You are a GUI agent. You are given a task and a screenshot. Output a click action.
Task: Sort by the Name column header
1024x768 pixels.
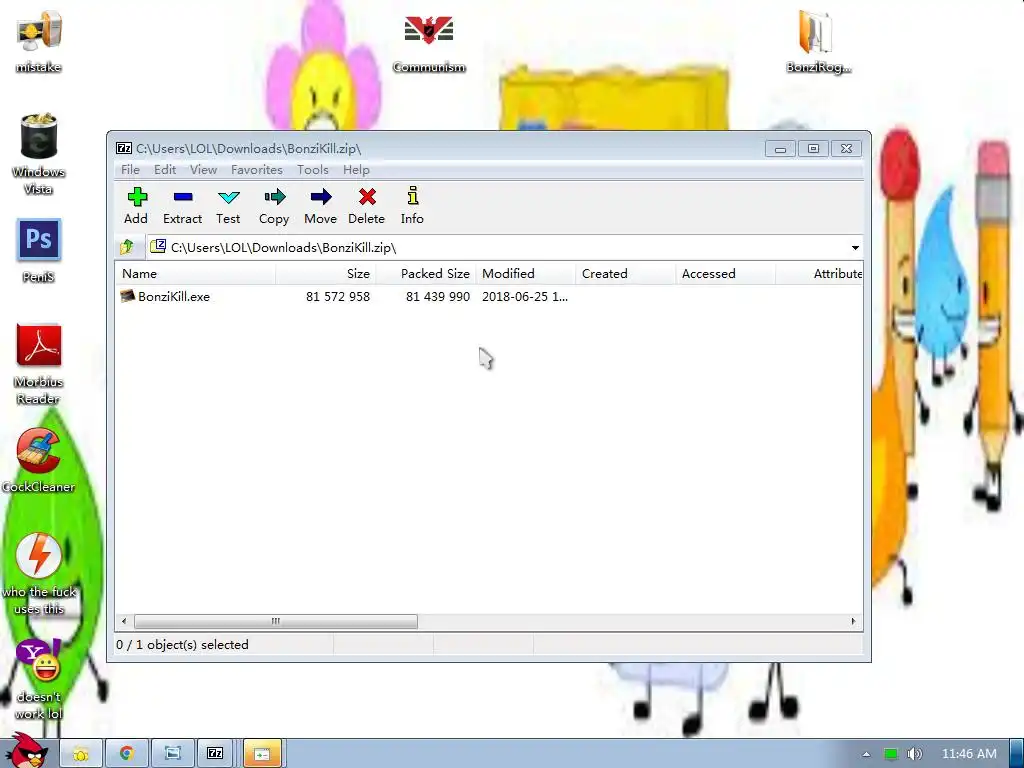(195, 274)
